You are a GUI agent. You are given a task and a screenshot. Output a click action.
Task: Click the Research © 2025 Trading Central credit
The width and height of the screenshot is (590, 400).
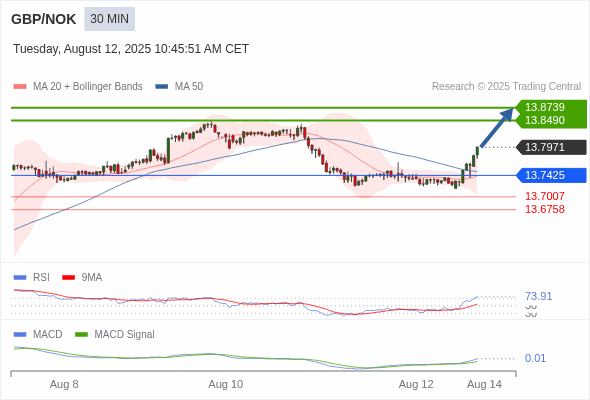click(x=506, y=87)
